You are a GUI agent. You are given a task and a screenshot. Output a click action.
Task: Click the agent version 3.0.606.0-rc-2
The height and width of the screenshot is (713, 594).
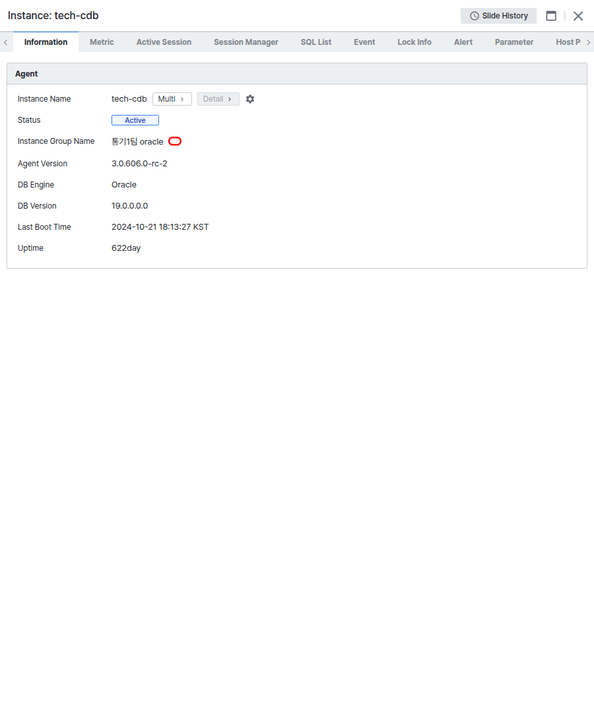click(x=139, y=164)
